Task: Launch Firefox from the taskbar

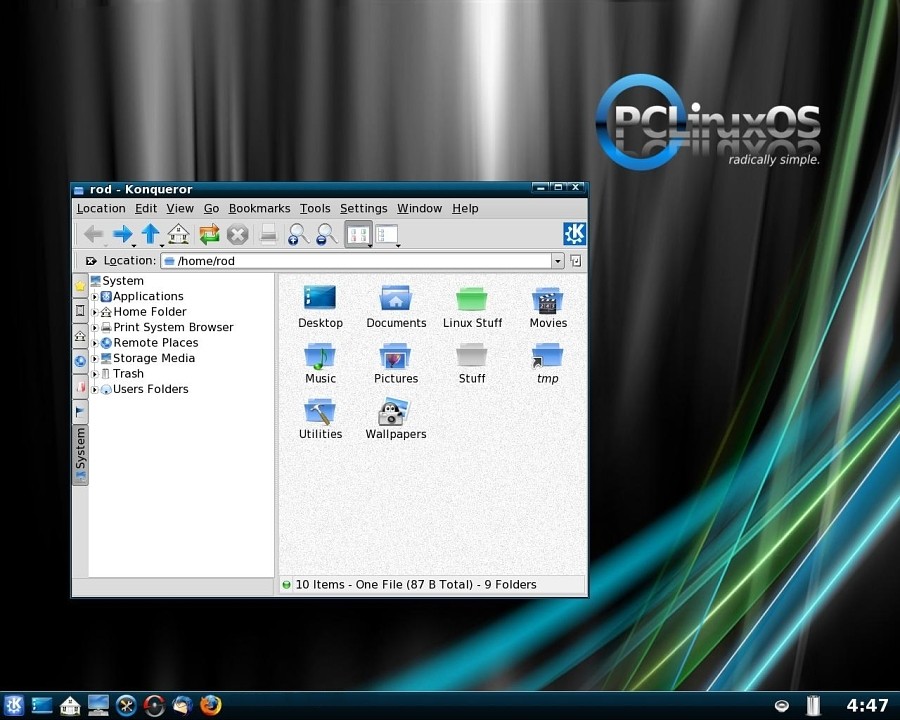Action: 211,705
